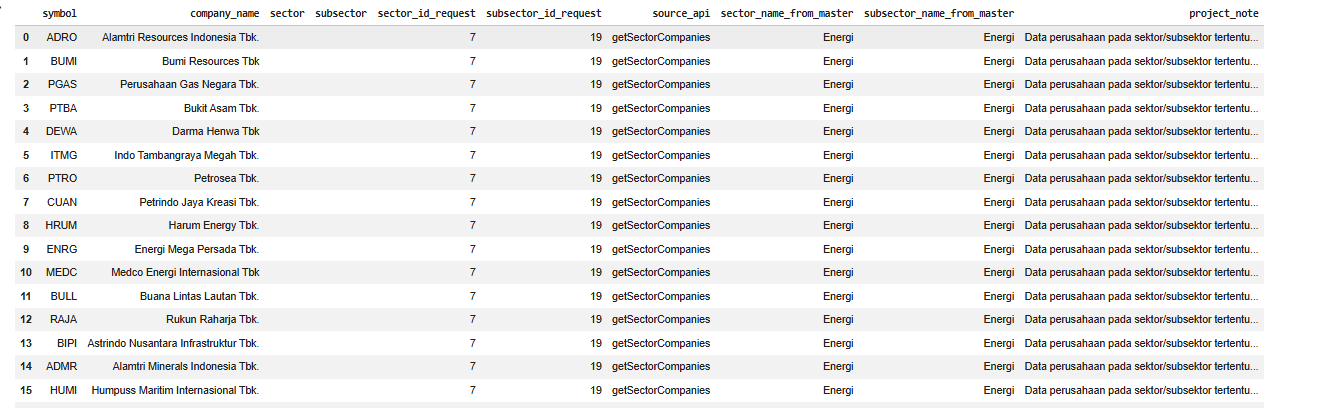1339x408 pixels.
Task: Click row index 10 label
Action: pos(26,272)
